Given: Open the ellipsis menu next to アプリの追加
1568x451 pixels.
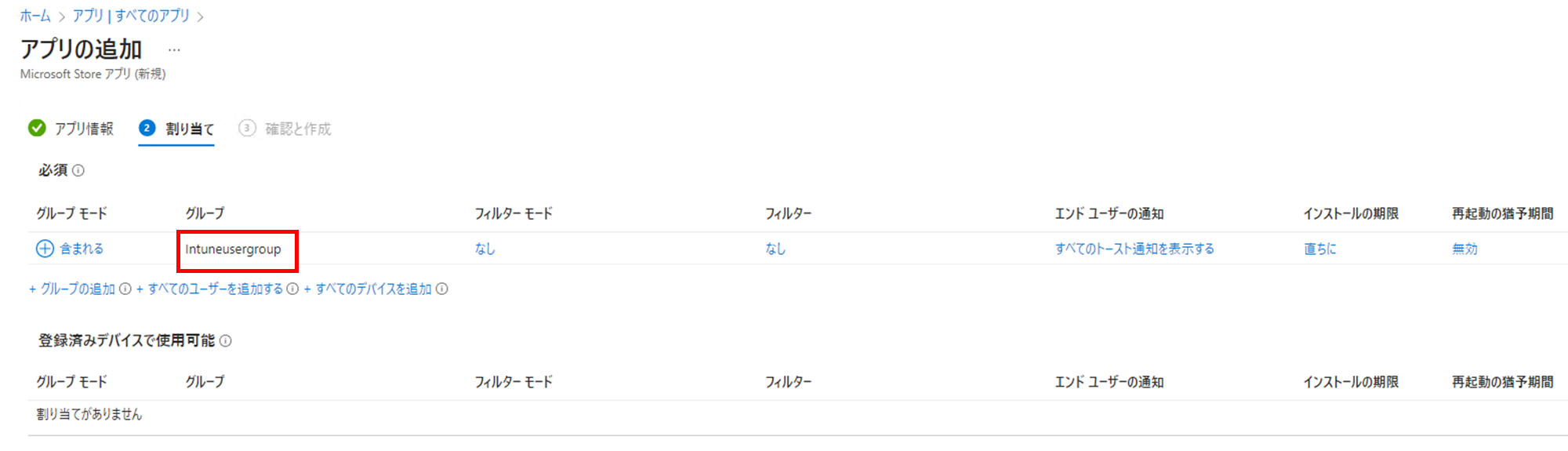Looking at the screenshot, I should pos(174,50).
